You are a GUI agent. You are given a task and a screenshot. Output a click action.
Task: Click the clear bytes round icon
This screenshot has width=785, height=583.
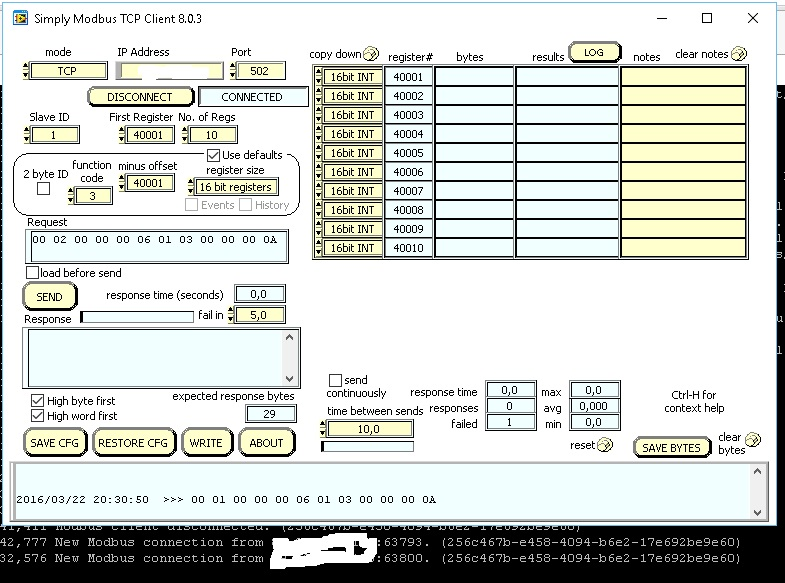pyautogui.click(x=753, y=440)
